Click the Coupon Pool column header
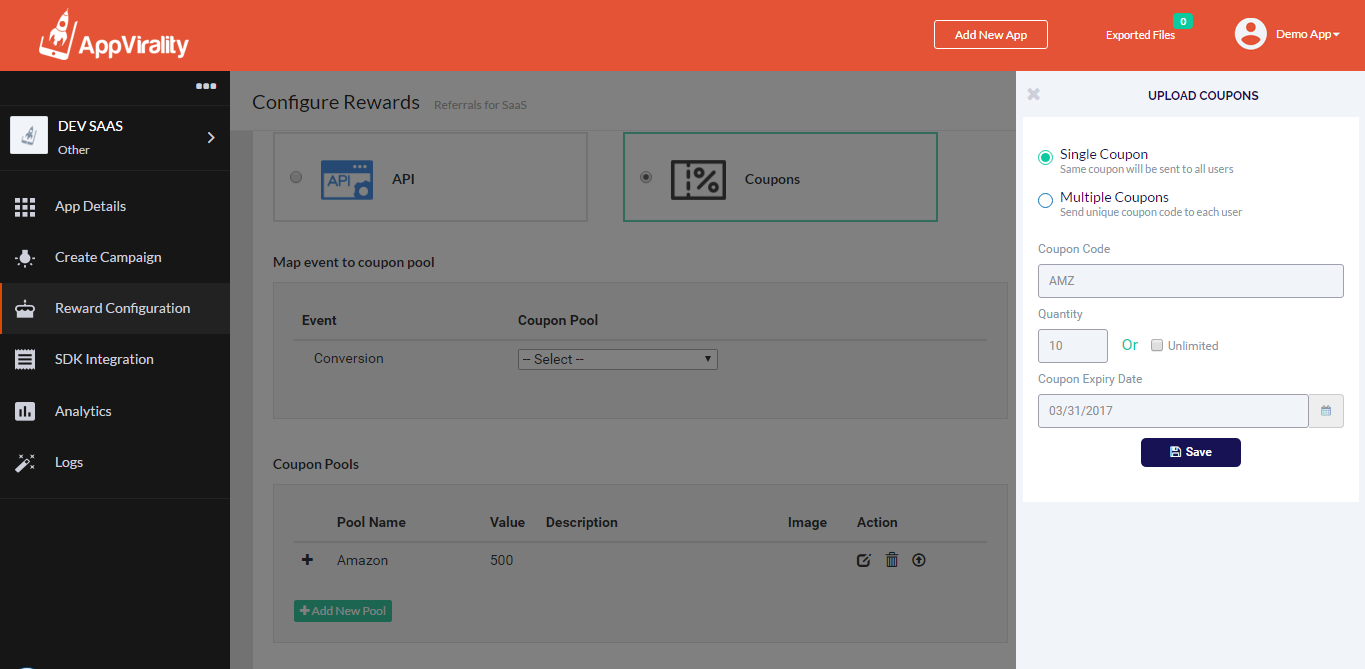The width and height of the screenshot is (1365, 669). (558, 321)
